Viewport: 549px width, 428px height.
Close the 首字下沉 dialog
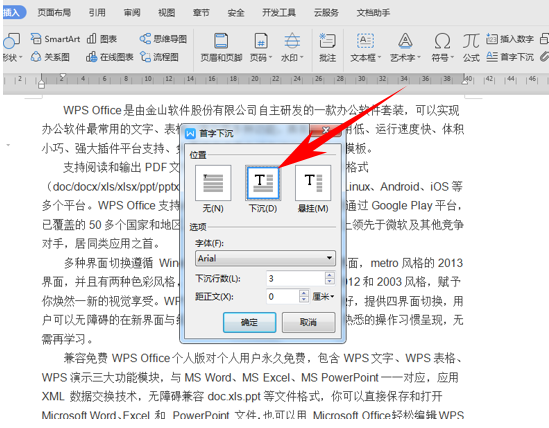[x=325, y=130]
